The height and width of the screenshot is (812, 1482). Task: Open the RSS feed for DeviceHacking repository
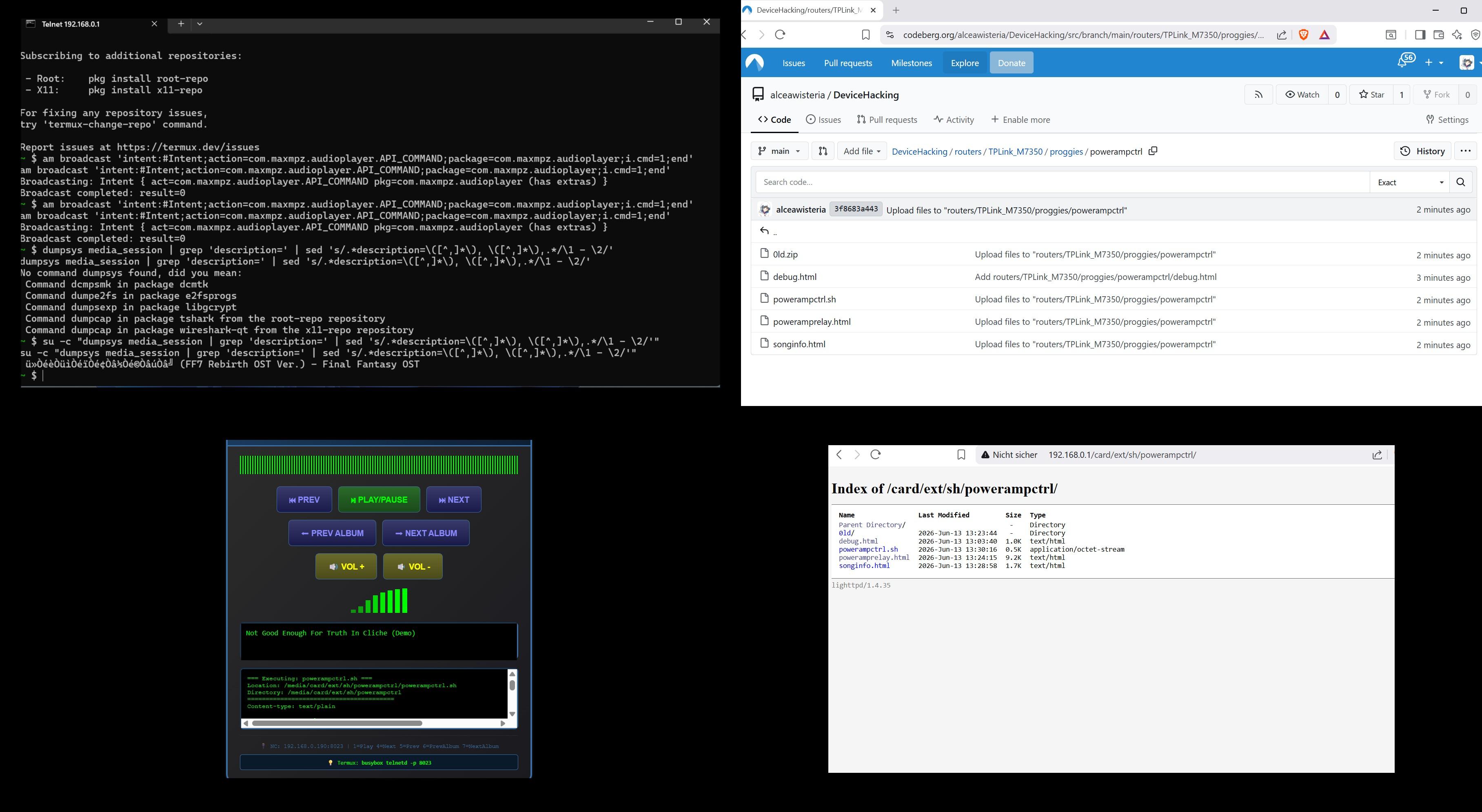[x=1258, y=95]
